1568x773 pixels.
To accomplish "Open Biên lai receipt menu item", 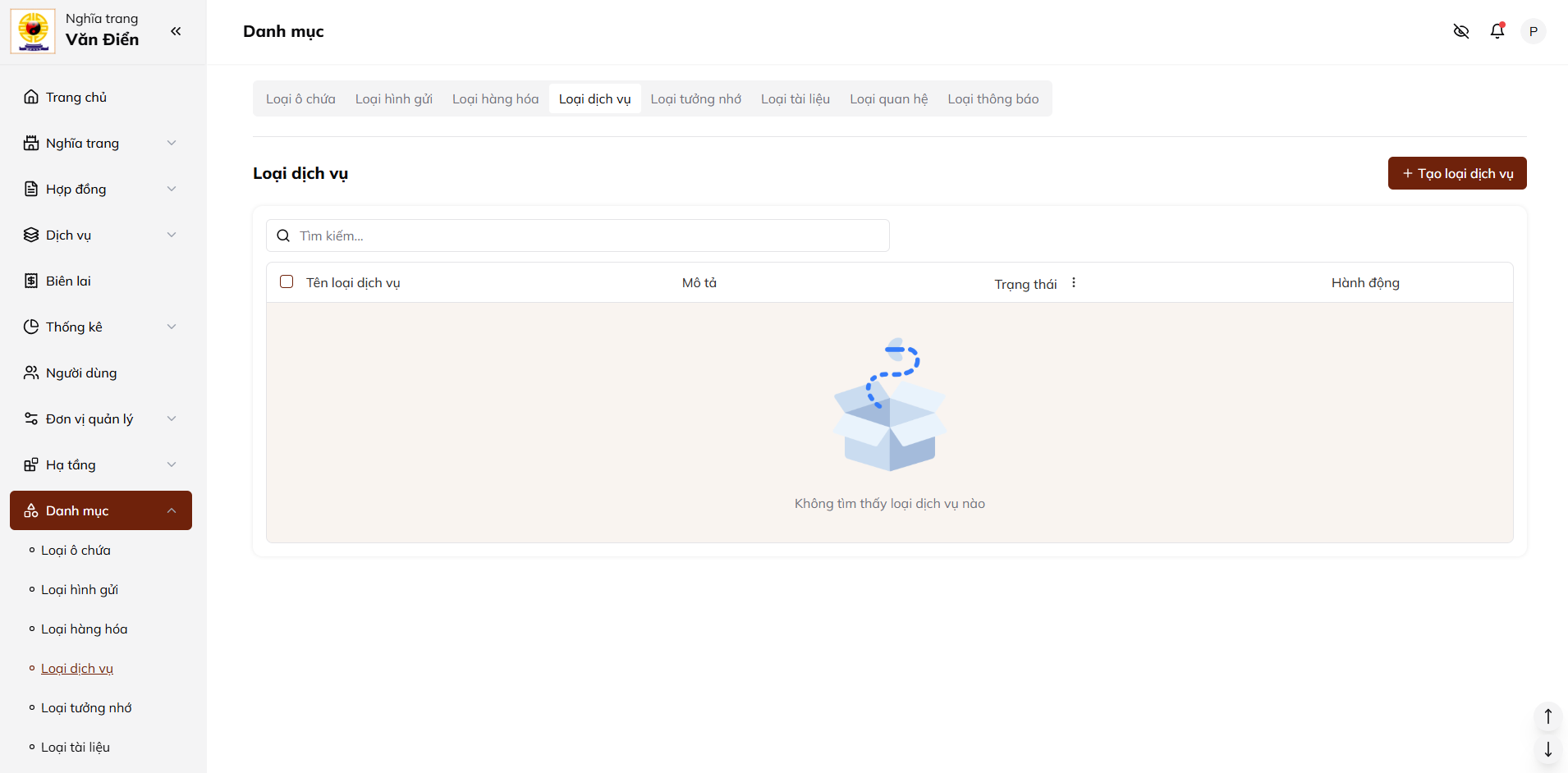I will point(68,281).
